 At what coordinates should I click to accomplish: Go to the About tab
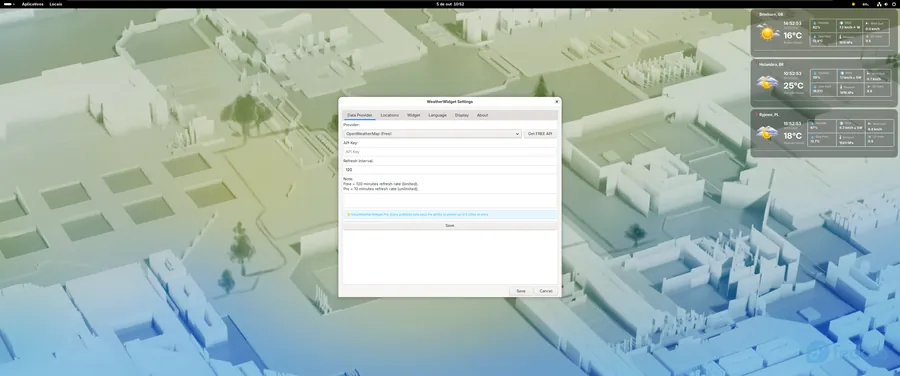pos(482,115)
